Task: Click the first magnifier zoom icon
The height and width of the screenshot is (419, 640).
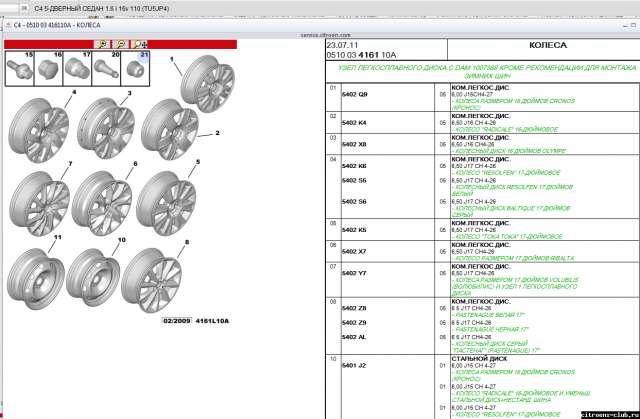Action: point(103,45)
